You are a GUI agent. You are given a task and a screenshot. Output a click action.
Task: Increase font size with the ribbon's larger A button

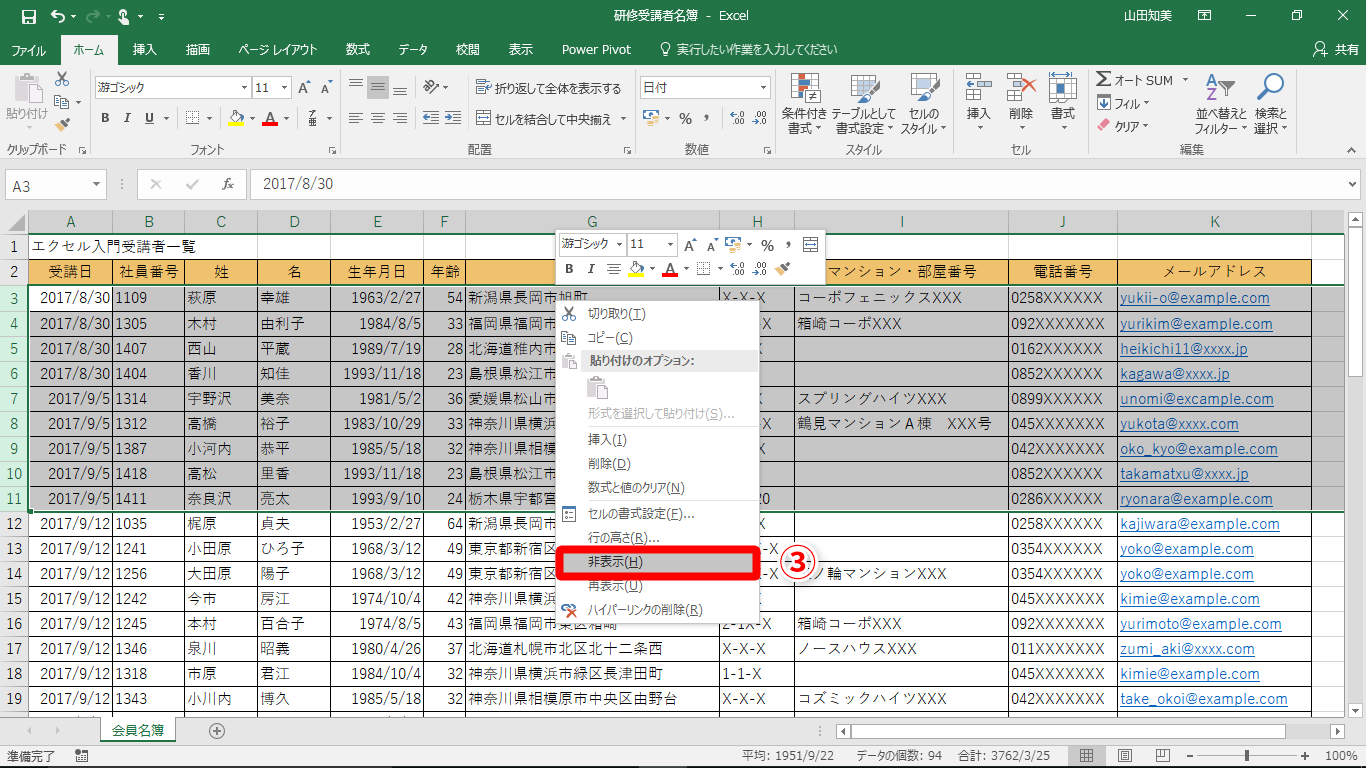coord(304,88)
